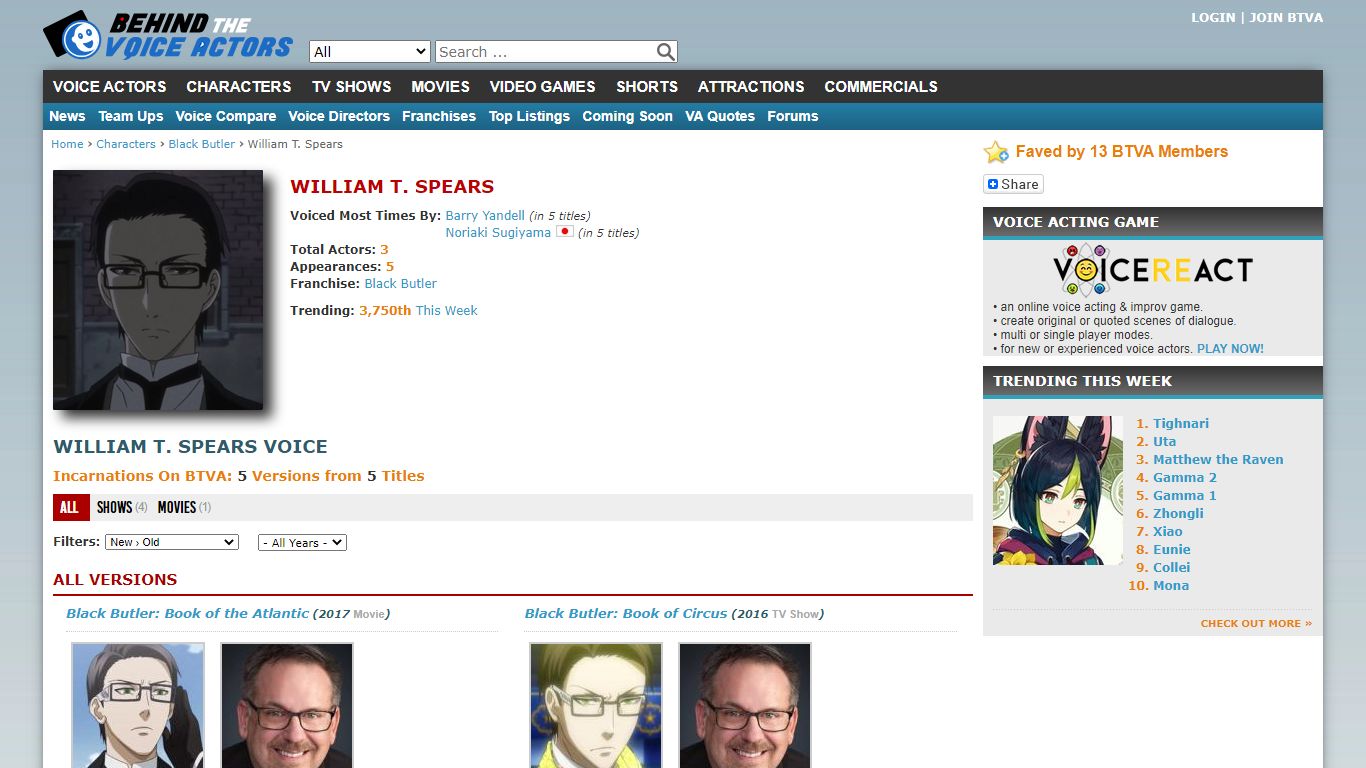The width and height of the screenshot is (1366, 768).
Task: Open Forums in the sub-navigation
Action: [x=793, y=116]
